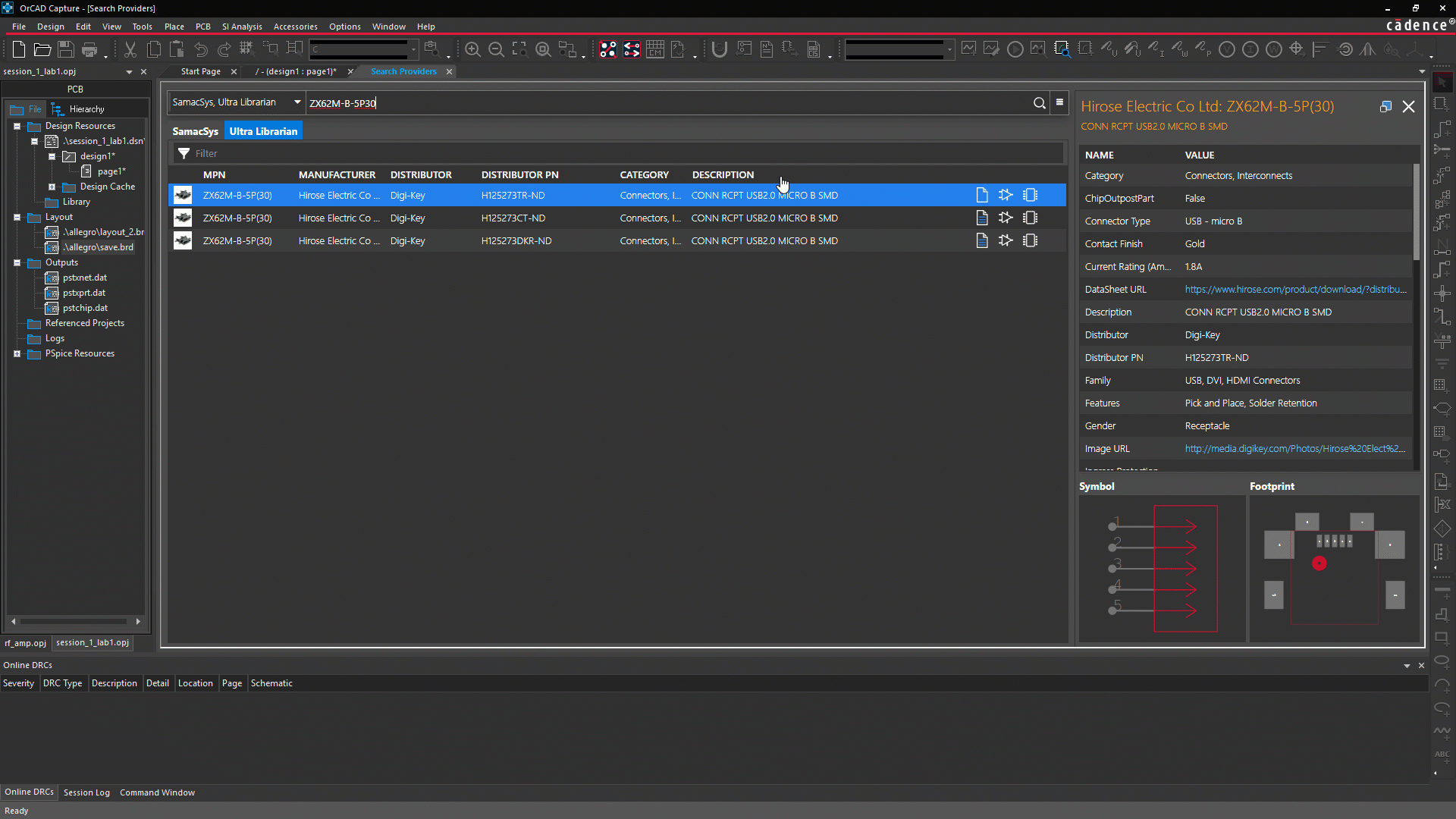Restore the part details panel window
The width and height of the screenshot is (1456, 819).
pyautogui.click(x=1385, y=107)
